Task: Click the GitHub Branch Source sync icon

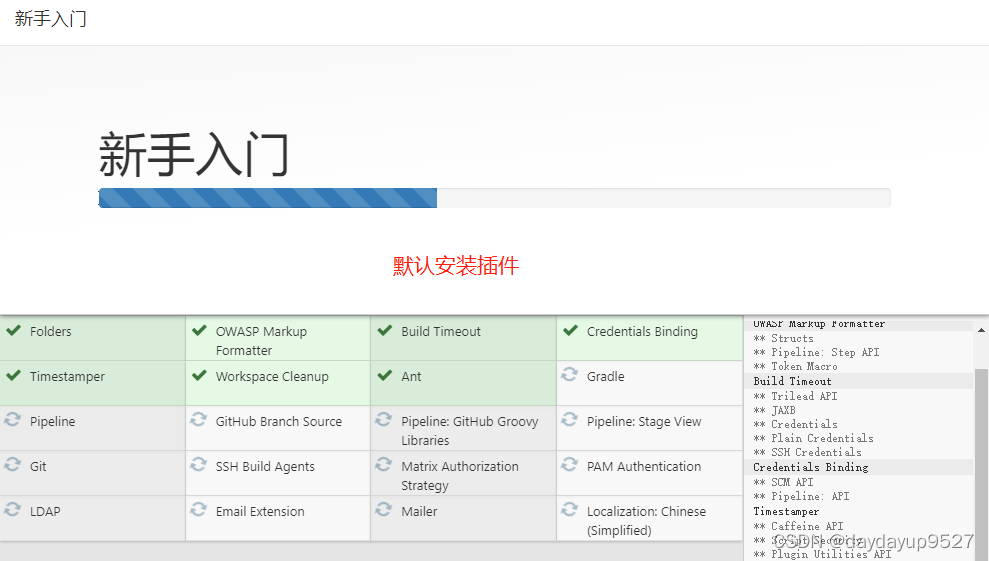Action: pos(199,419)
